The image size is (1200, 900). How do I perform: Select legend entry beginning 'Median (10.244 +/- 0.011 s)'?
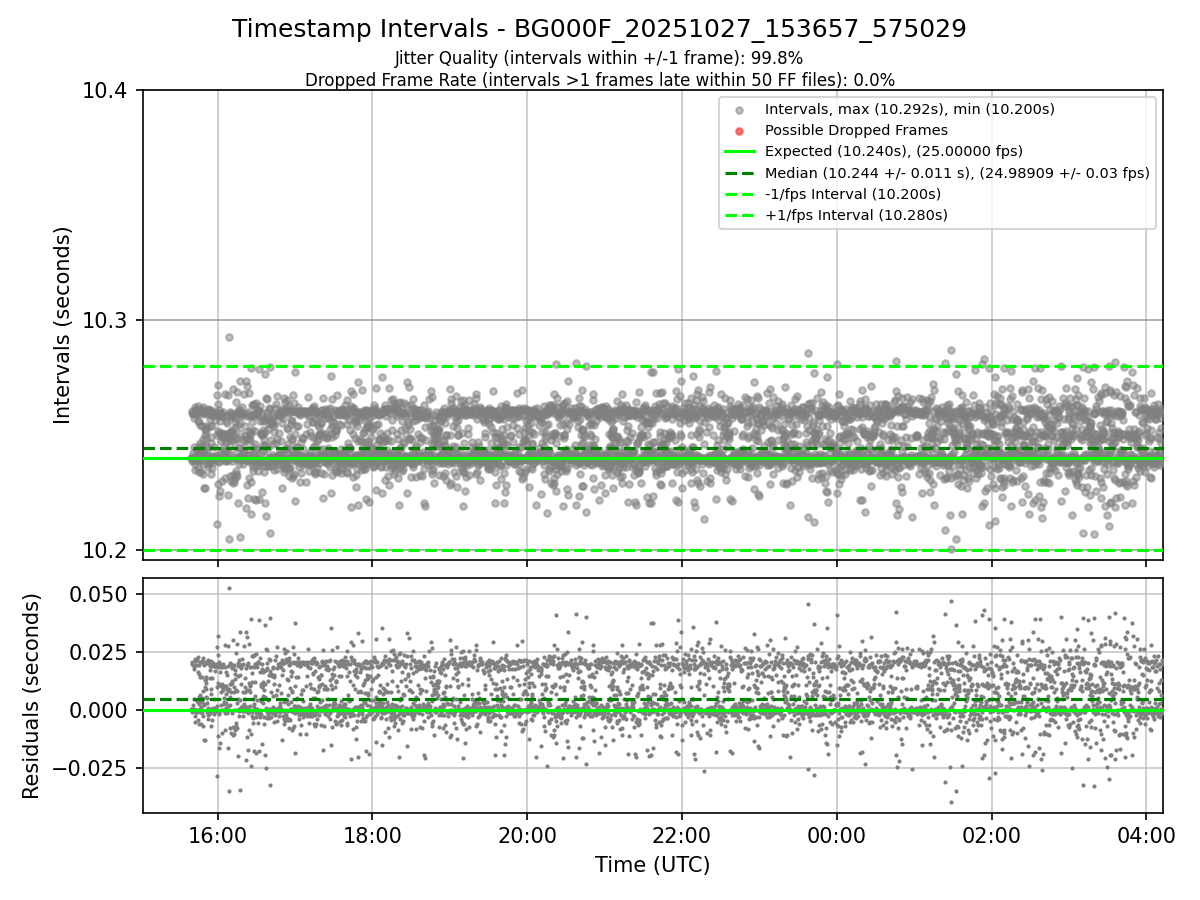(957, 173)
